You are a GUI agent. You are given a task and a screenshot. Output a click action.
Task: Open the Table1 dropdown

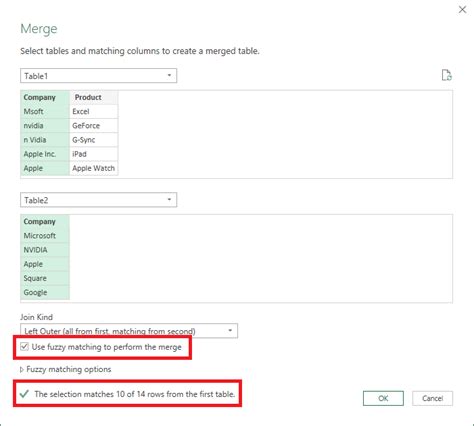(x=98, y=76)
